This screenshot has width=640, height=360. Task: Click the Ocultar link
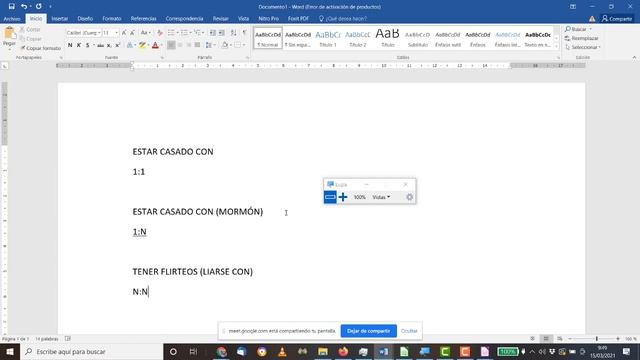click(409, 331)
